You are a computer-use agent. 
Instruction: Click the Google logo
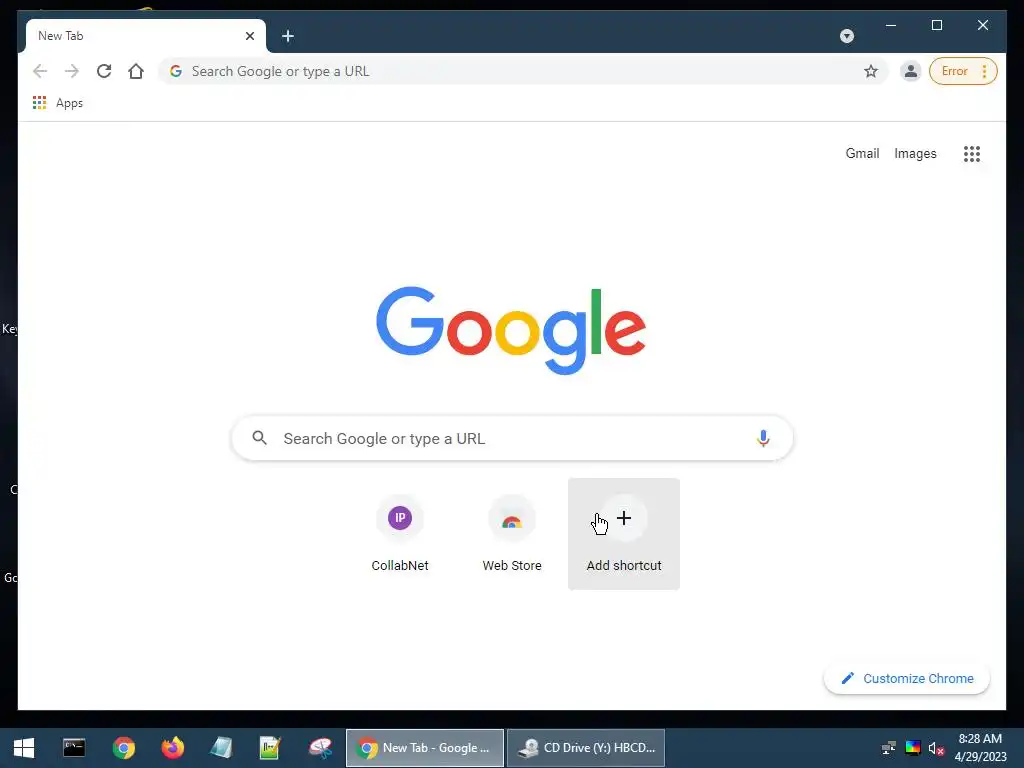[x=511, y=330]
